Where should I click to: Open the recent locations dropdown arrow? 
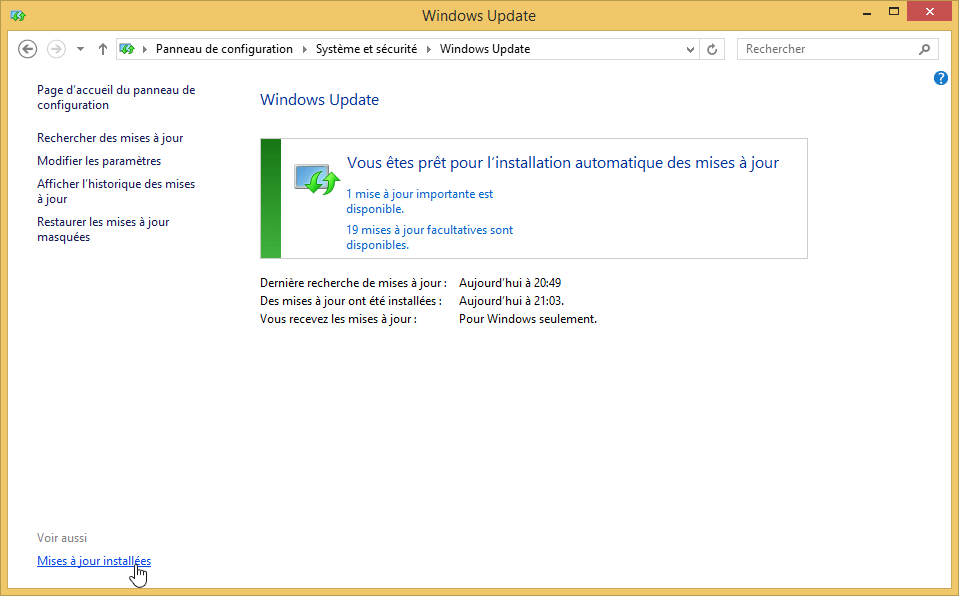click(80, 49)
